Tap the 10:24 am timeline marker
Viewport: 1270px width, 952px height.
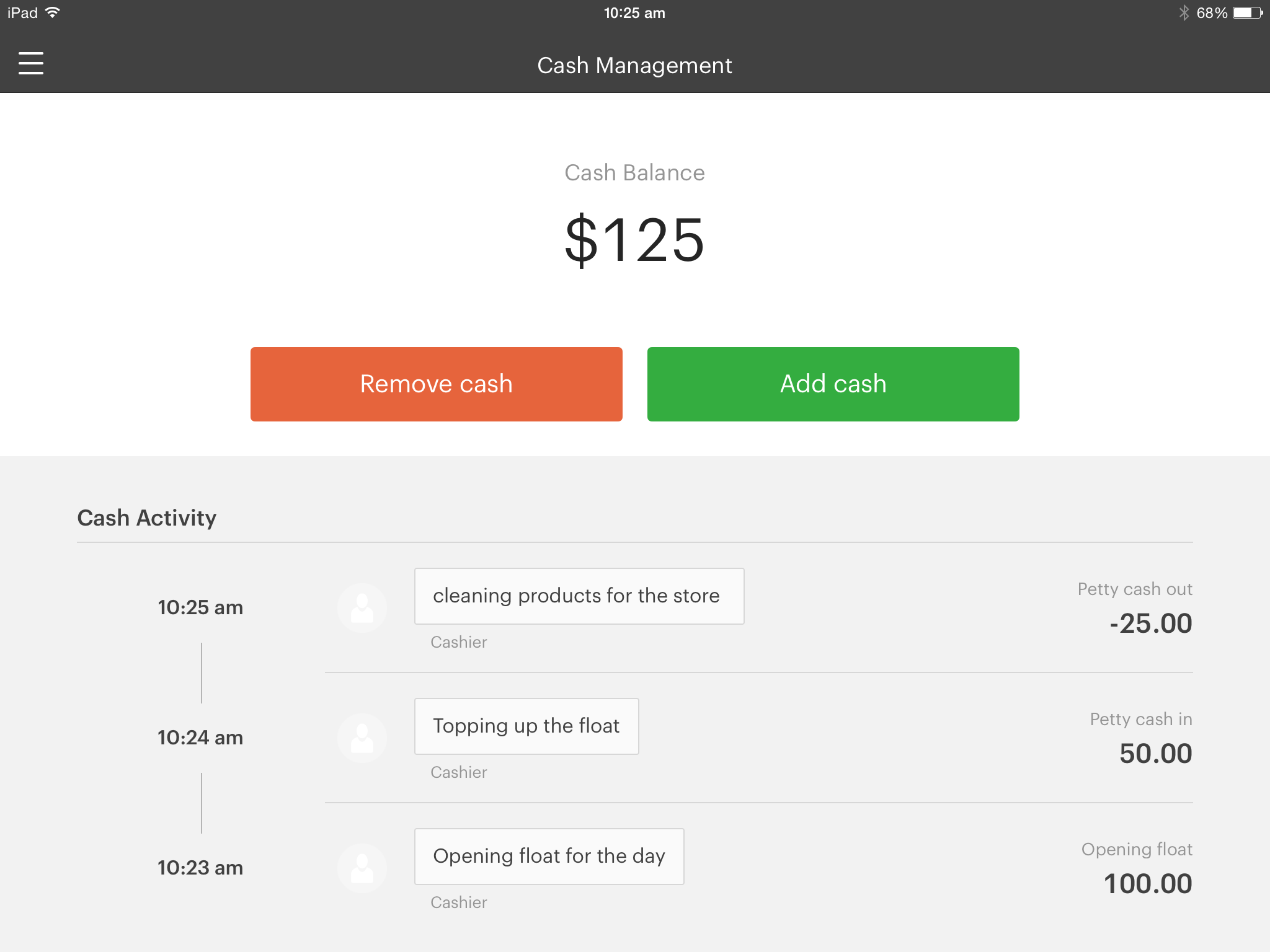200,738
